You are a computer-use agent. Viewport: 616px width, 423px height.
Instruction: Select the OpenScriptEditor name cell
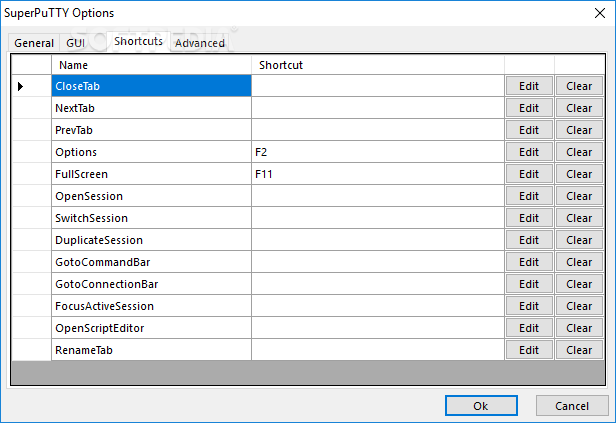click(x=151, y=328)
